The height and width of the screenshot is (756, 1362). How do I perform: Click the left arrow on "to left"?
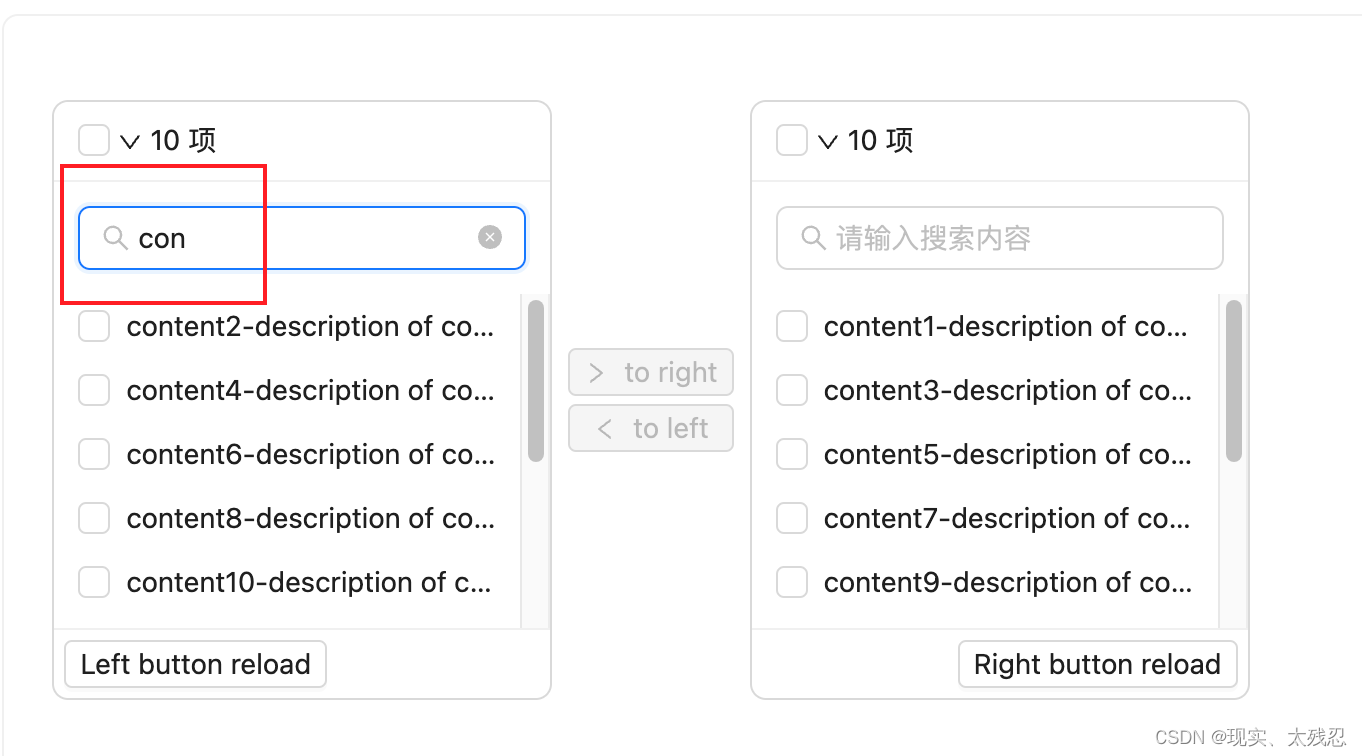[604, 429]
